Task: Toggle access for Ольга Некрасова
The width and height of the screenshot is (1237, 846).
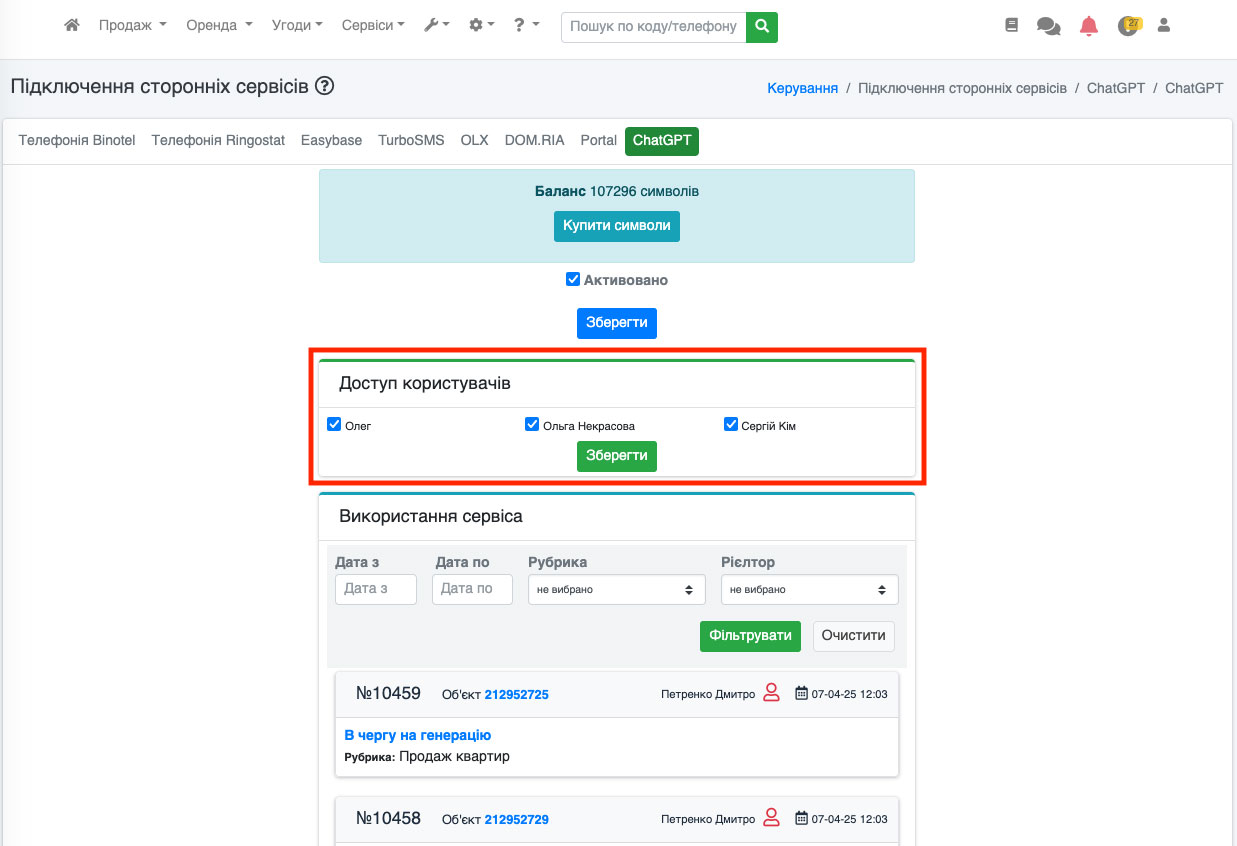Action: (532, 425)
